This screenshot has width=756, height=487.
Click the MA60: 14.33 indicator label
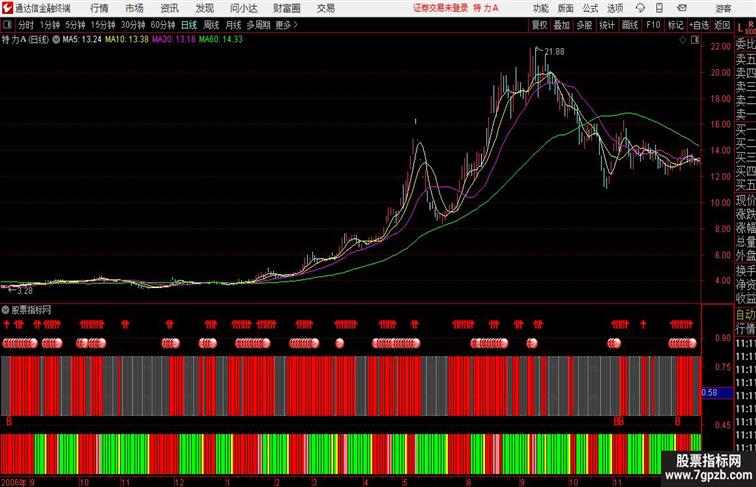point(221,40)
